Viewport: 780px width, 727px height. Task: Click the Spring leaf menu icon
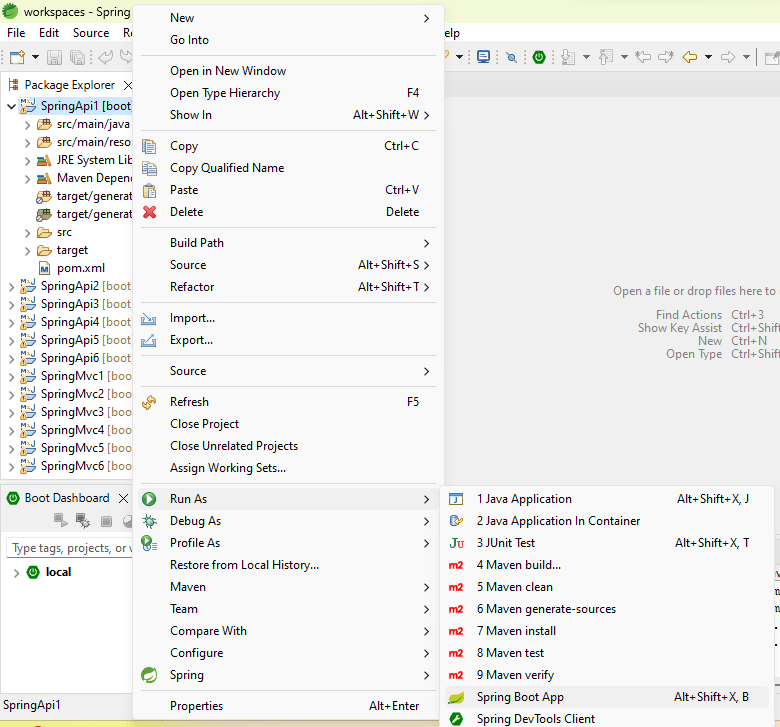tap(149, 675)
